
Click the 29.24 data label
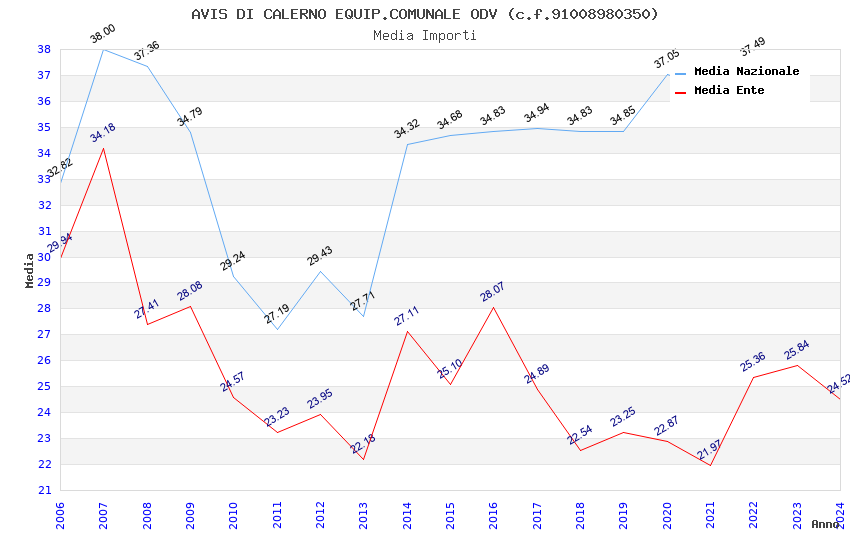[x=233, y=261]
